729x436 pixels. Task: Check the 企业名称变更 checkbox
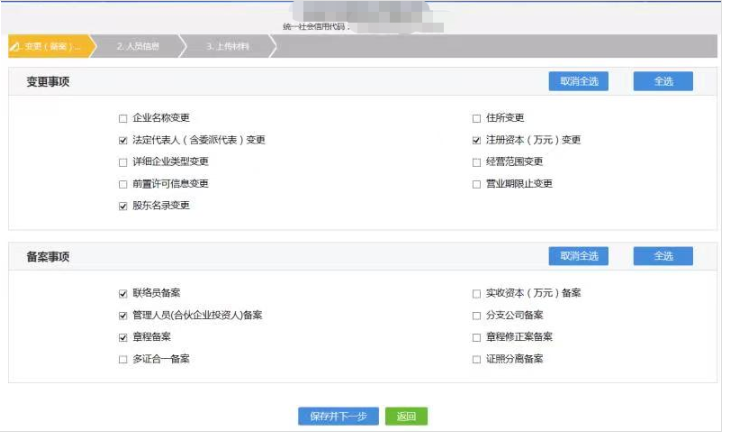(x=123, y=118)
